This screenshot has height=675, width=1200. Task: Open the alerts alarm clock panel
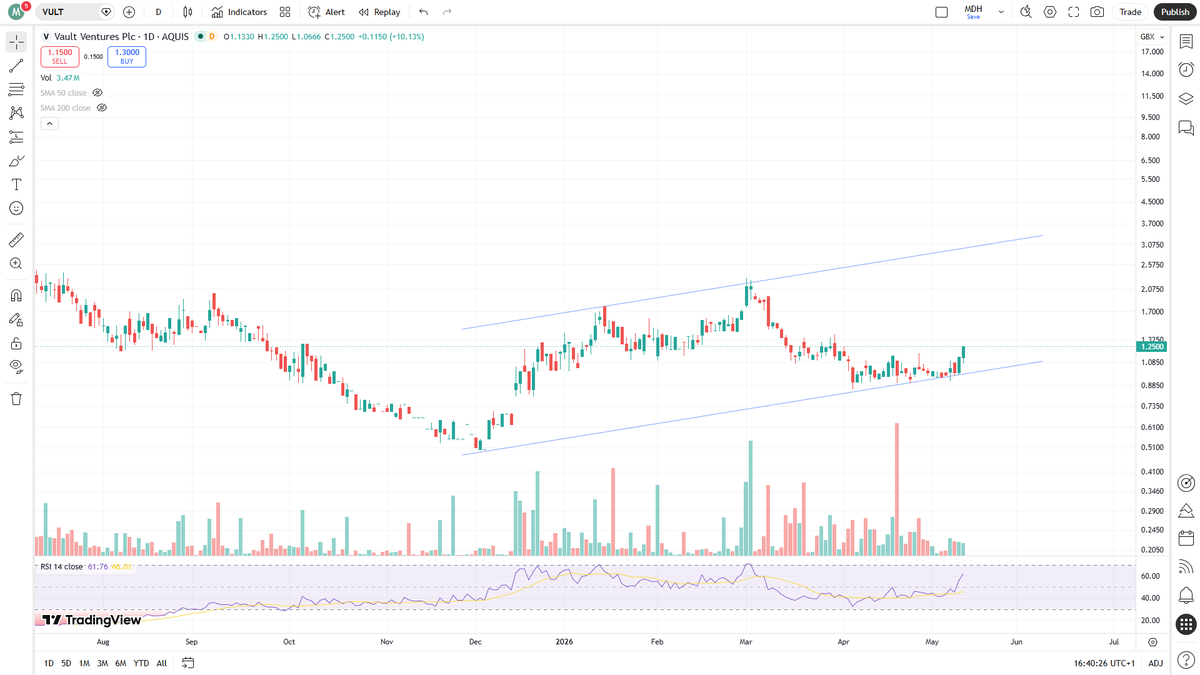(1186, 70)
